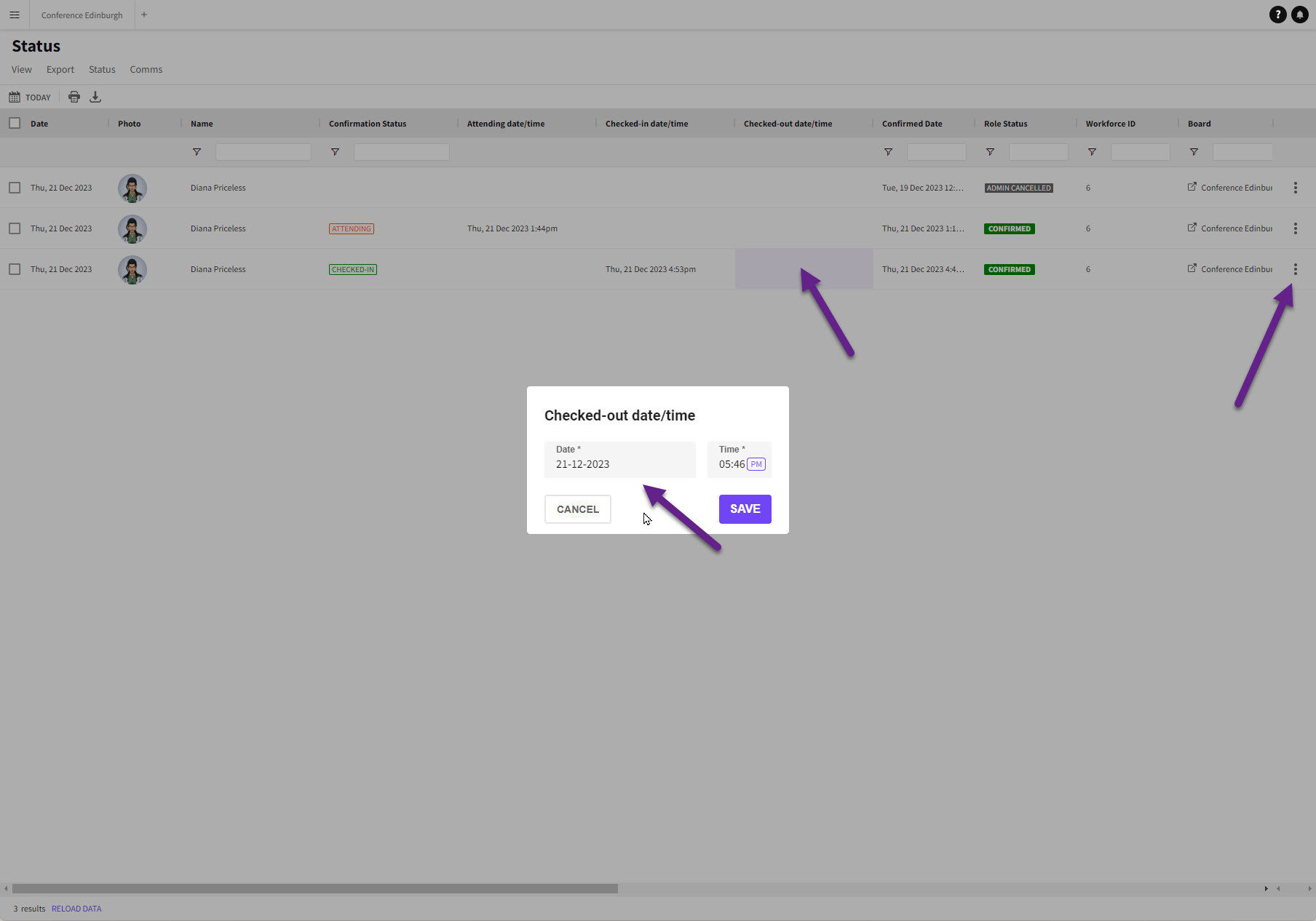This screenshot has width=1316, height=921.
Task: Open the help question mark icon
Action: coord(1277,15)
